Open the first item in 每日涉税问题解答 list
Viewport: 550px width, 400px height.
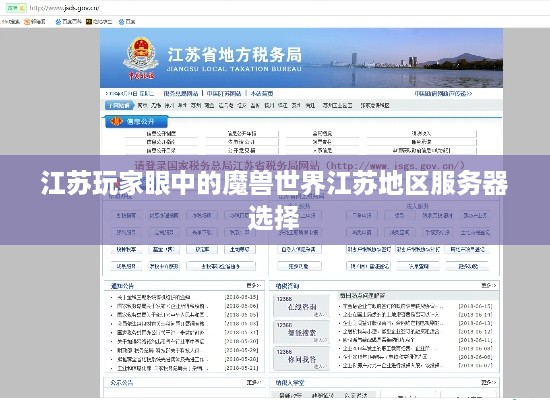coord(393,306)
